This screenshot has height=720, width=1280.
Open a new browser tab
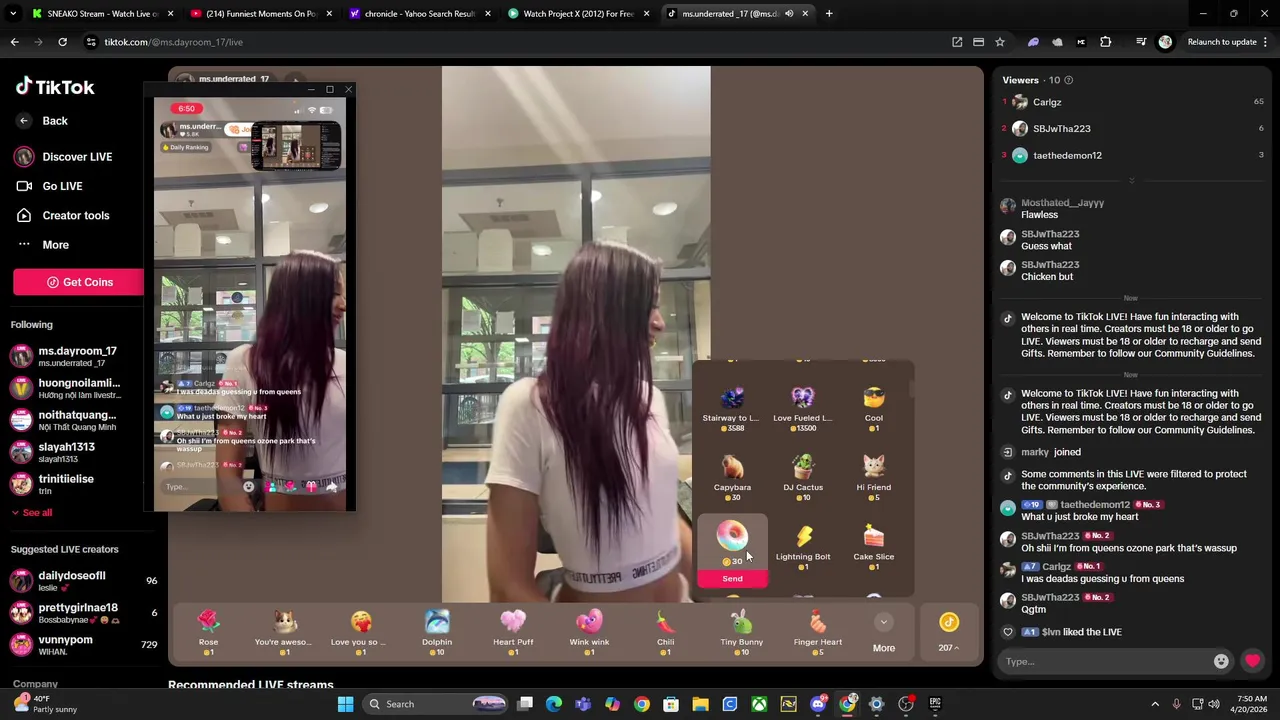click(829, 14)
